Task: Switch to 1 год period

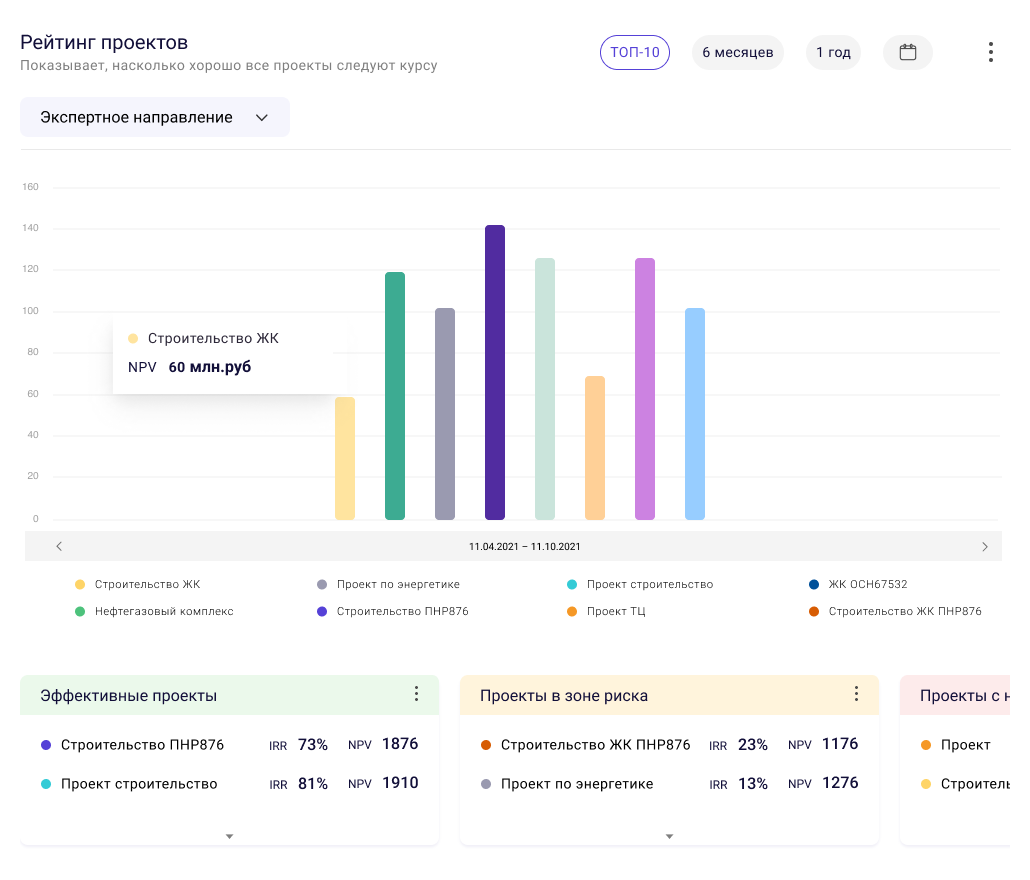Action: (x=833, y=53)
